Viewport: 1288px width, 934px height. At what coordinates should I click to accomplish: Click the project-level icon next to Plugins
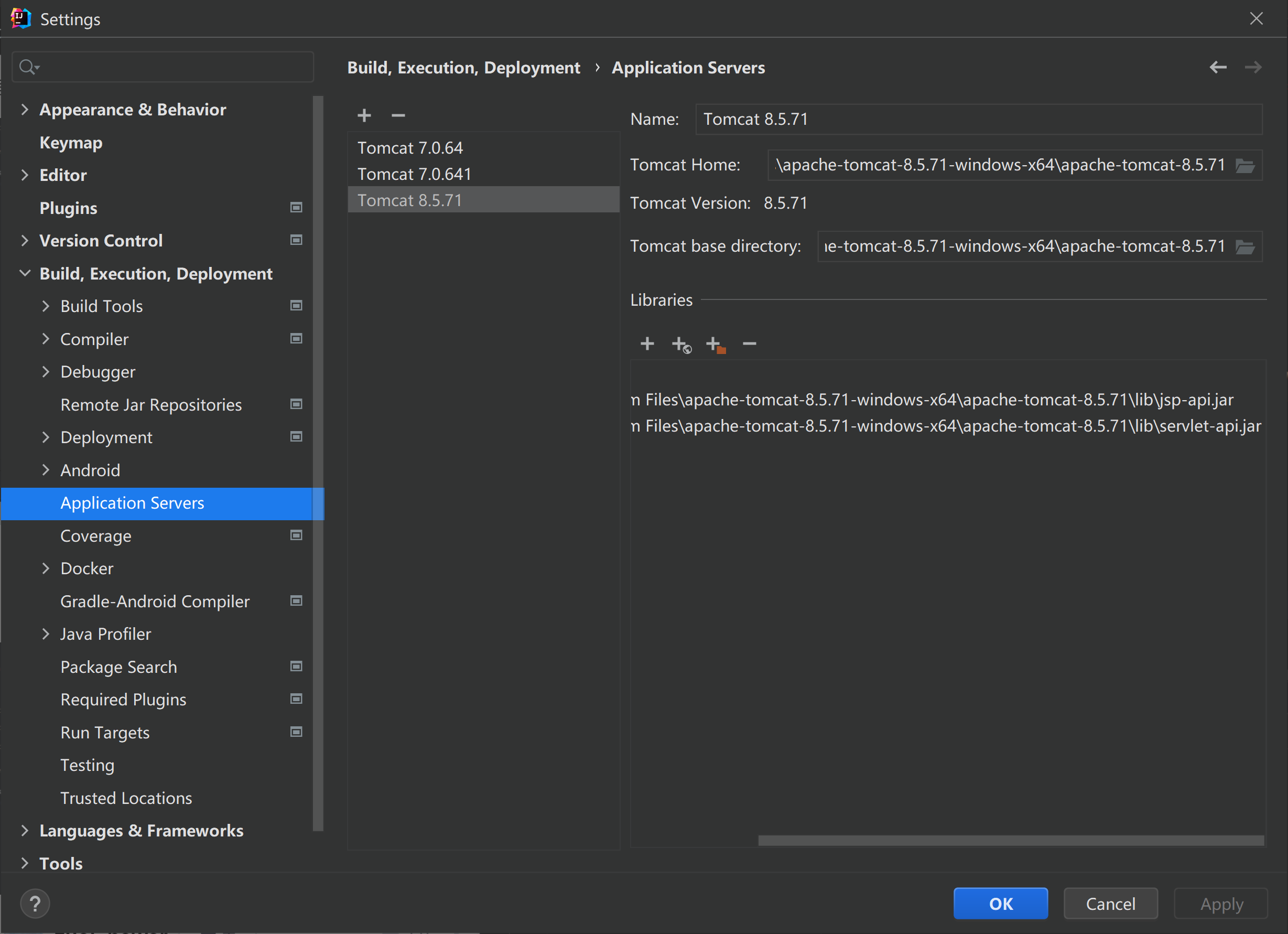pyautogui.click(x=296, y=207)
